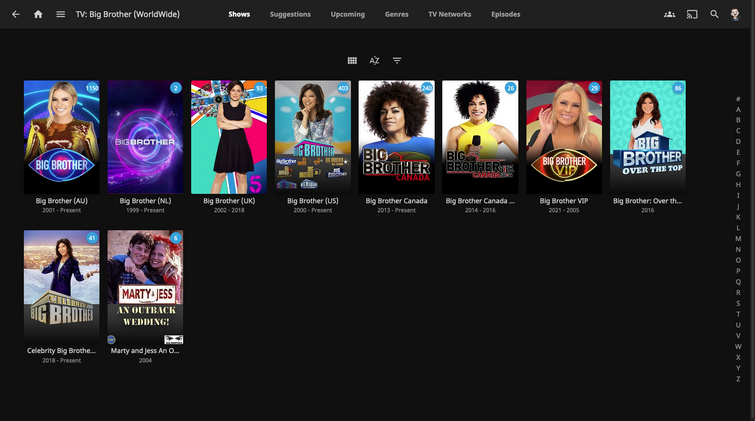Switch to the Suggestions tab
The image size is (755, 421).
click(290, 14)
